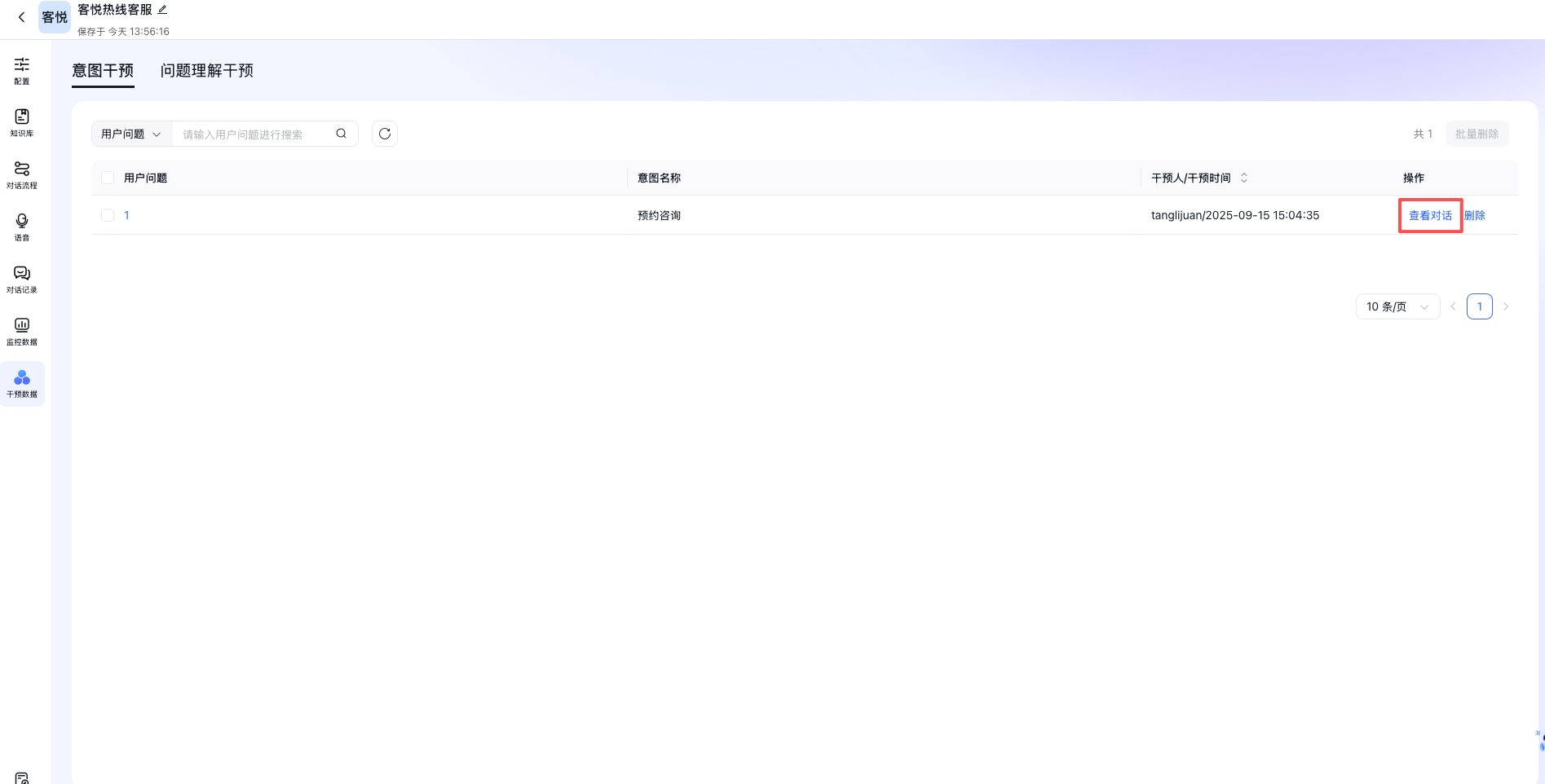Switch to the 问题理解干预 tab
The height and width of the screenshot is (784, 1545).
(x=207, y=71)
